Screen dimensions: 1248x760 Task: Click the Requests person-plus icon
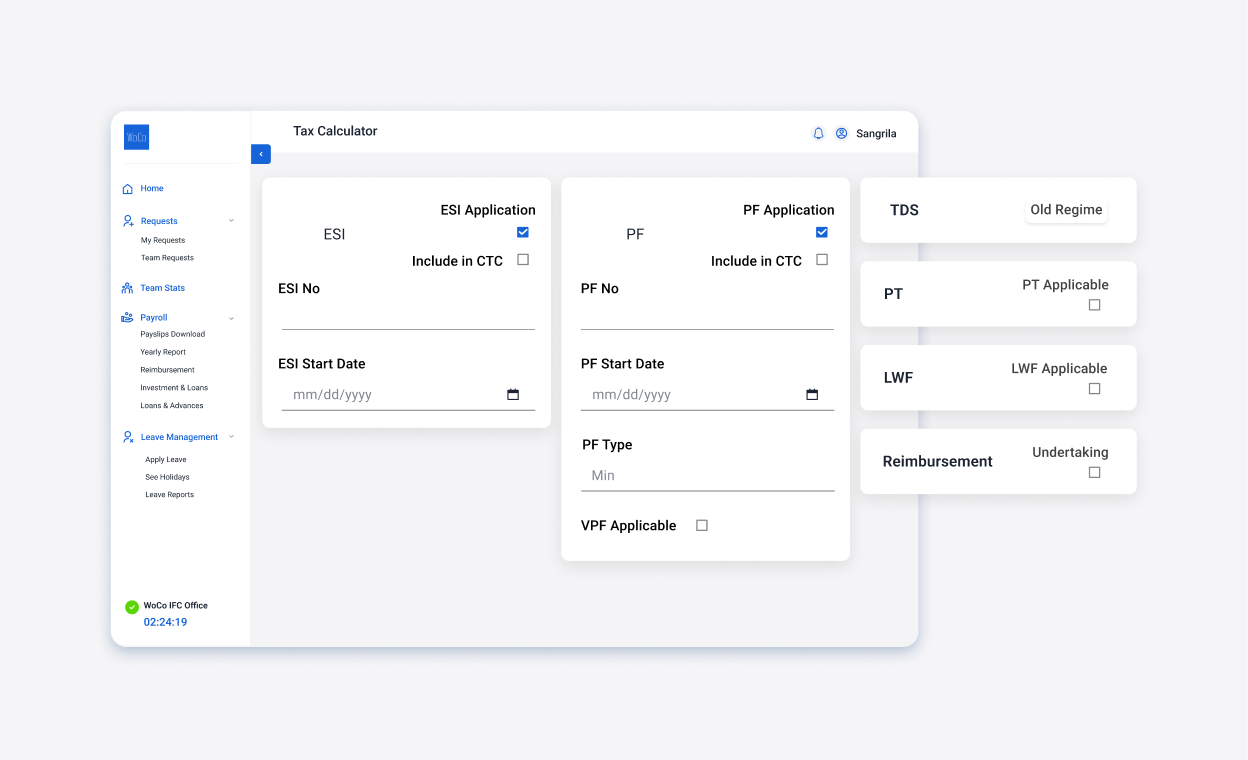[128, 221]
